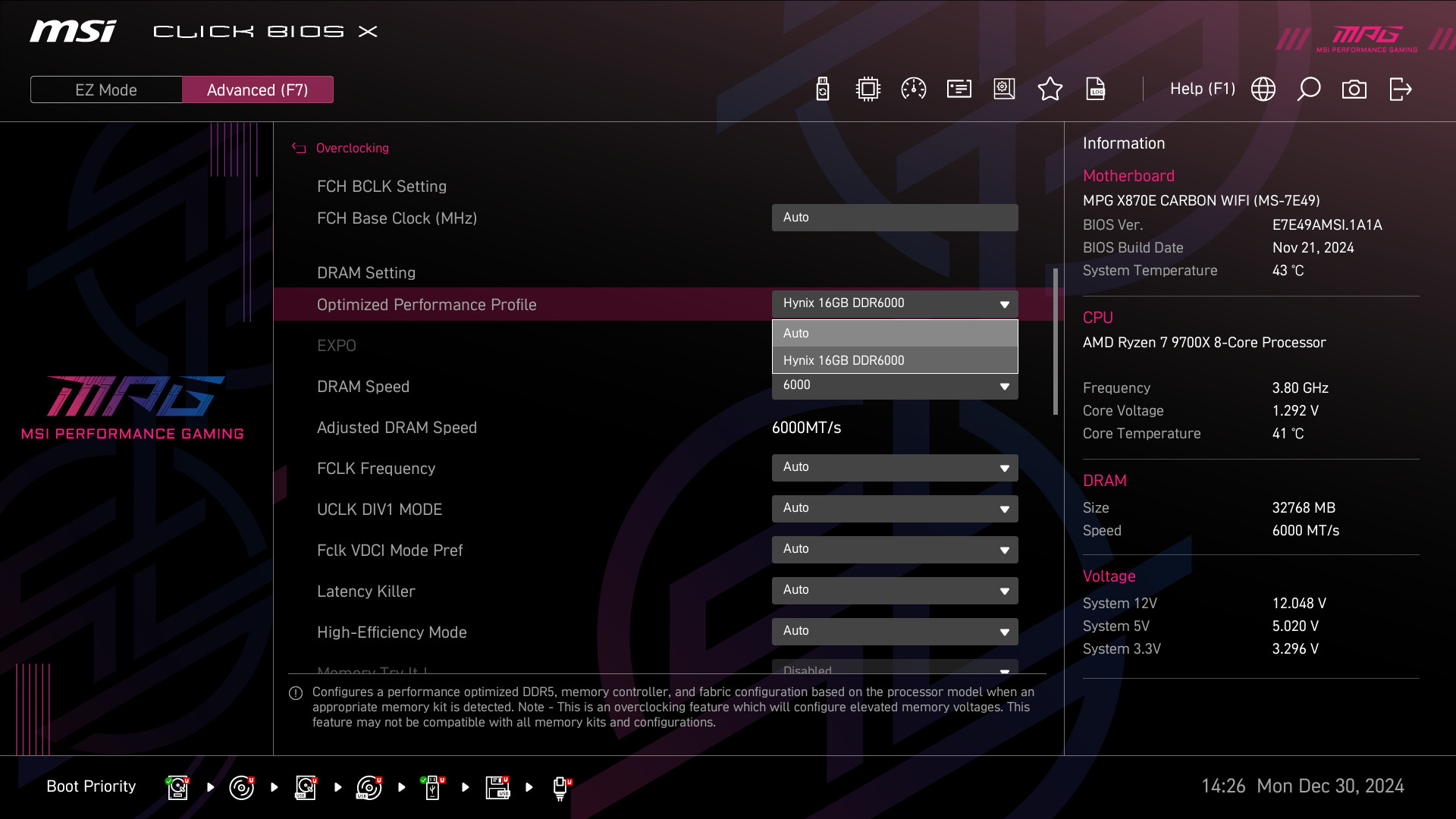Click the settings list vertical scrollbar

pos(1055,341)
